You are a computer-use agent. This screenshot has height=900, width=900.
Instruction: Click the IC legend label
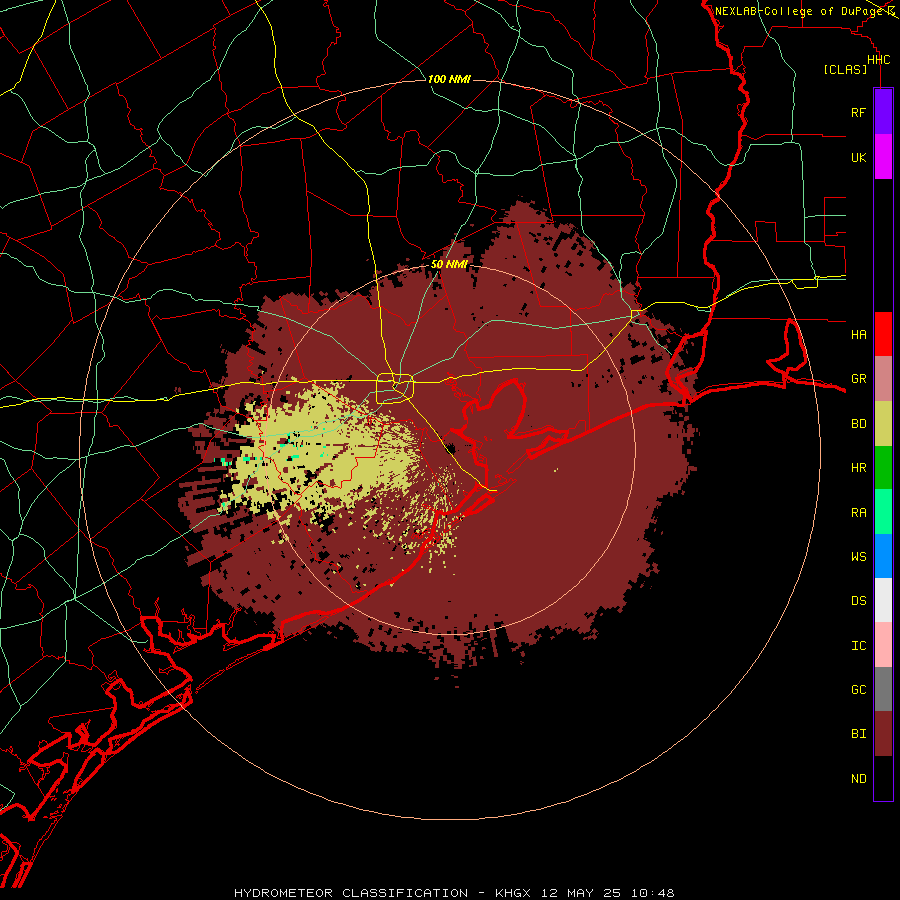point(858,646)
